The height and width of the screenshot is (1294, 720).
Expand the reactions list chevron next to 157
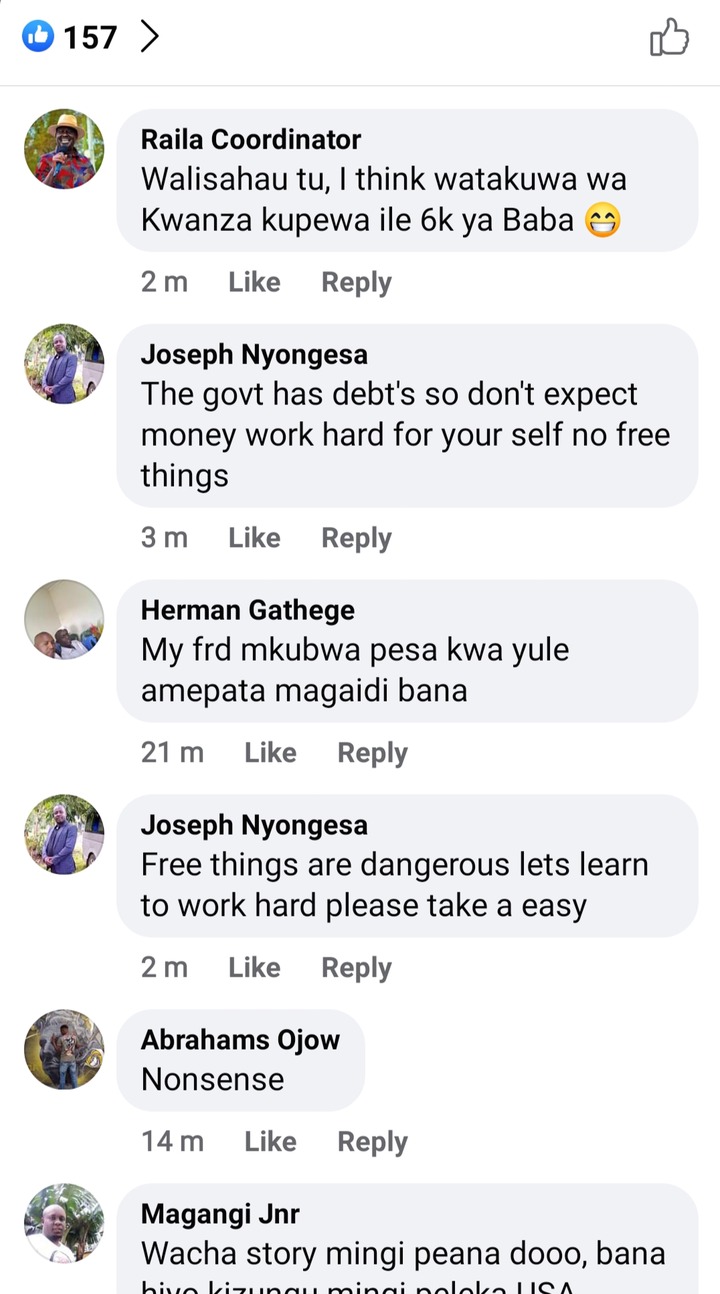149,38
